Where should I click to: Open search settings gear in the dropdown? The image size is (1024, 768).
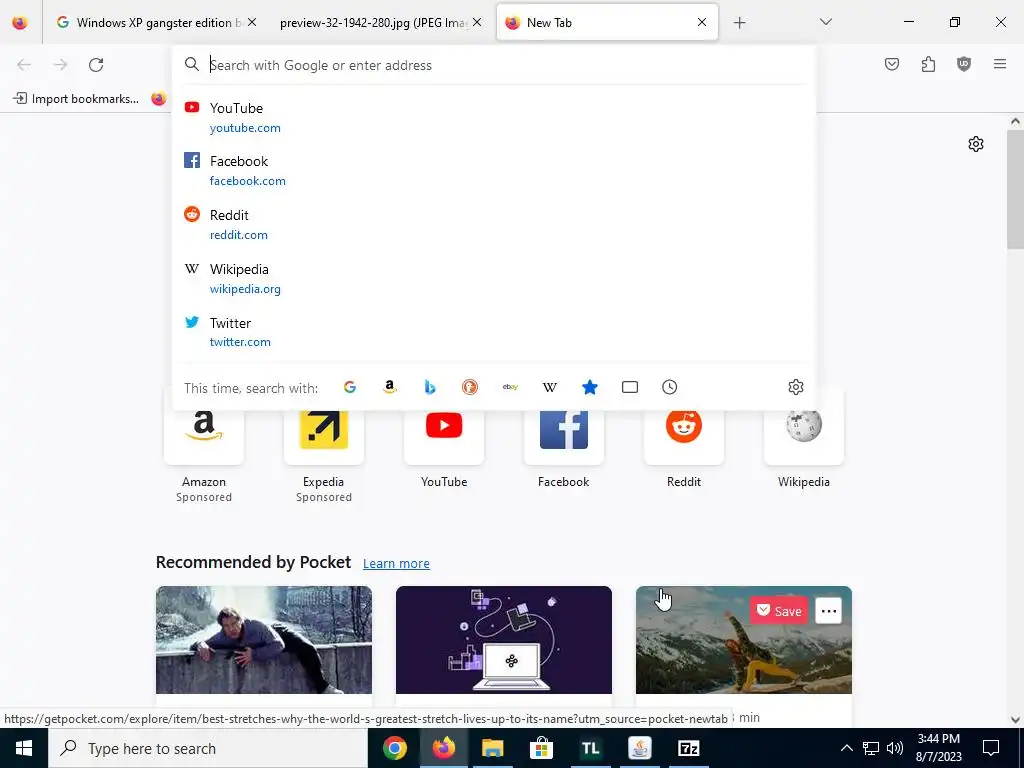pyautogui.click(x=795, y=387)
